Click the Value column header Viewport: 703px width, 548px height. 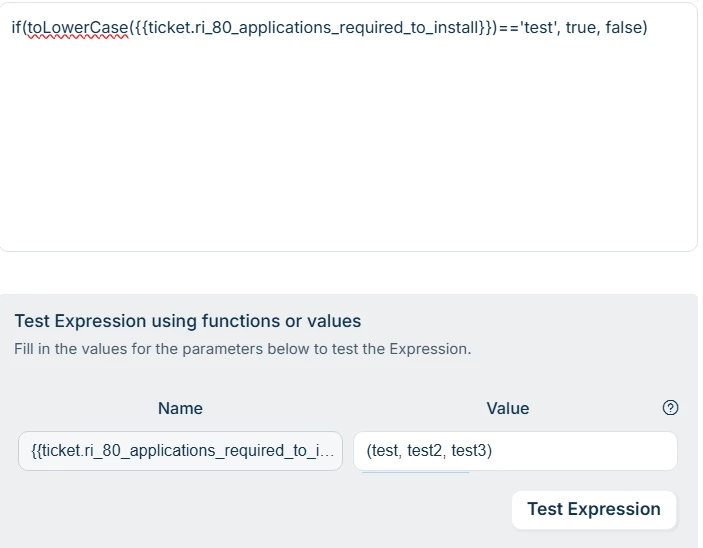point(507,408)
